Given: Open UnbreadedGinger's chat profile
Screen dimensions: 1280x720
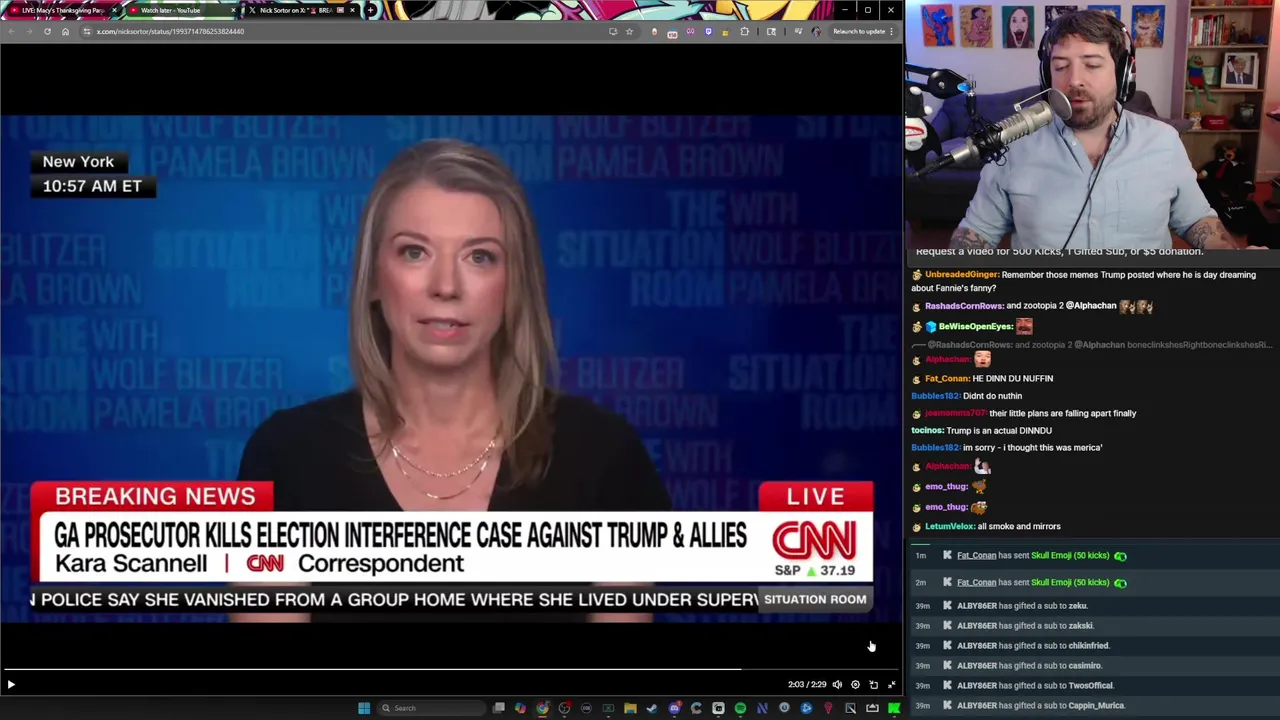Looking at the screenshot, I should 961,275.
